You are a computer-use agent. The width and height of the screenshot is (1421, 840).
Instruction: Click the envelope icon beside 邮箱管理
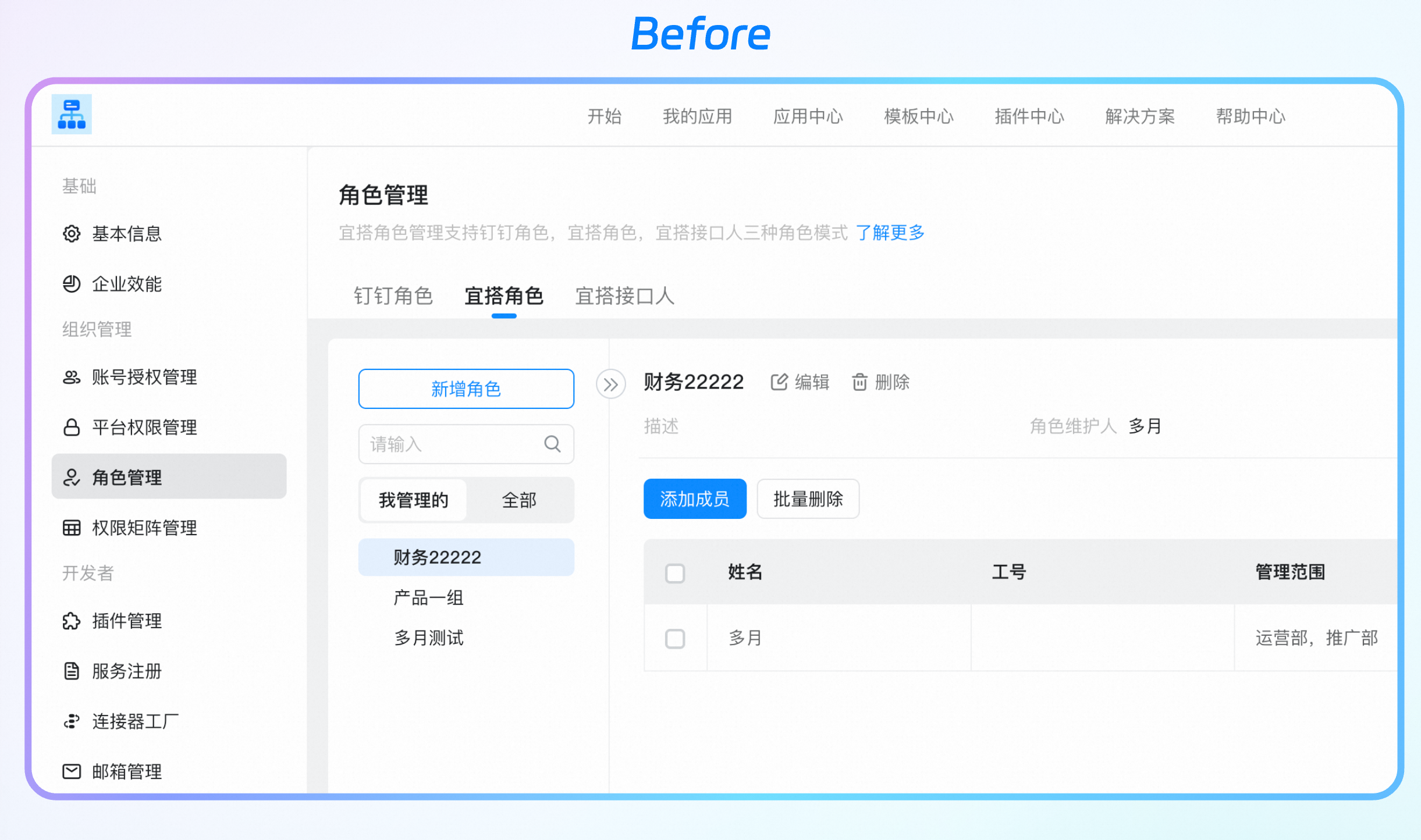click(x=72, y=771)
